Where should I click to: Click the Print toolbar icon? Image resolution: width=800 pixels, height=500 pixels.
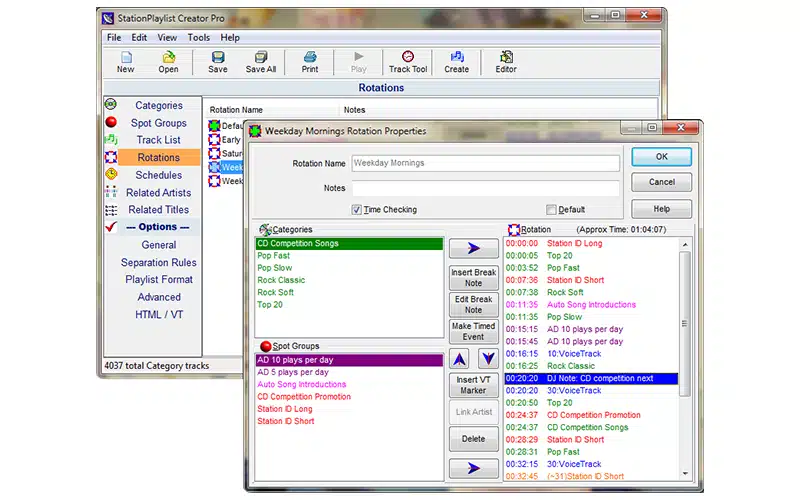310,62
